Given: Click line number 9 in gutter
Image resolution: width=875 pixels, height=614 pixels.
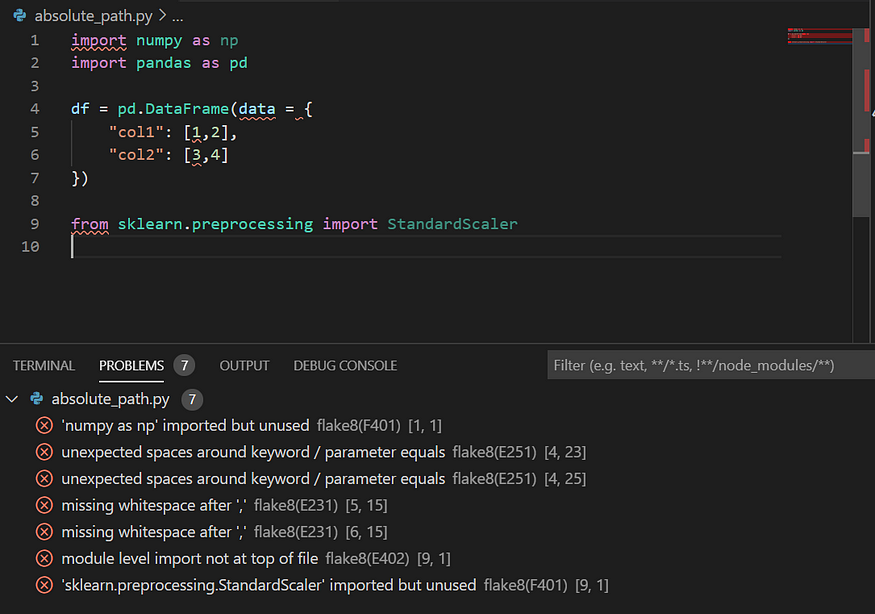Looking at the screenshot, I should coord(35,224).
